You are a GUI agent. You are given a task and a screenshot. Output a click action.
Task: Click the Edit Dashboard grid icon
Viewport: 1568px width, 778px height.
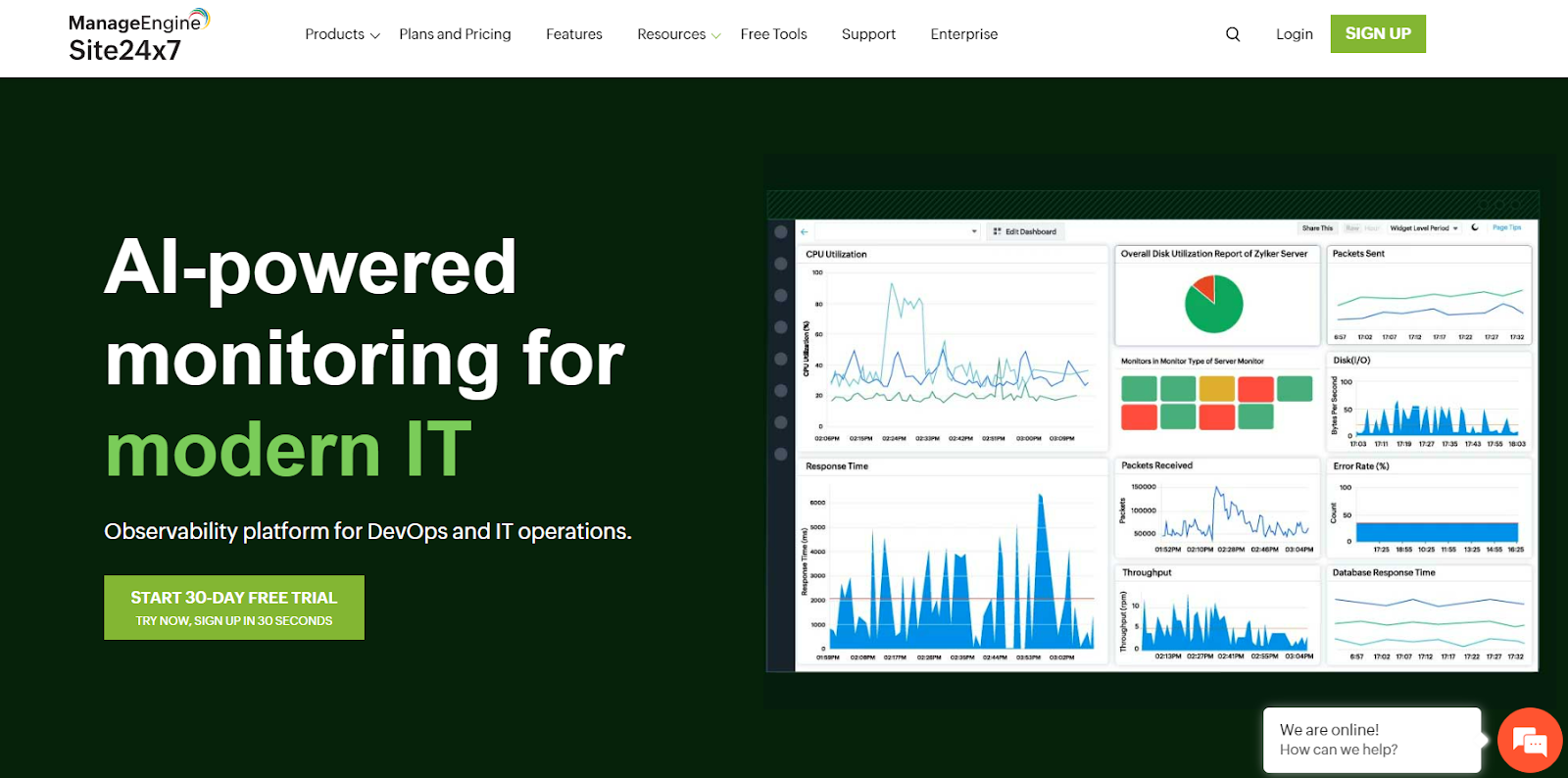click(x=997, y=232)
